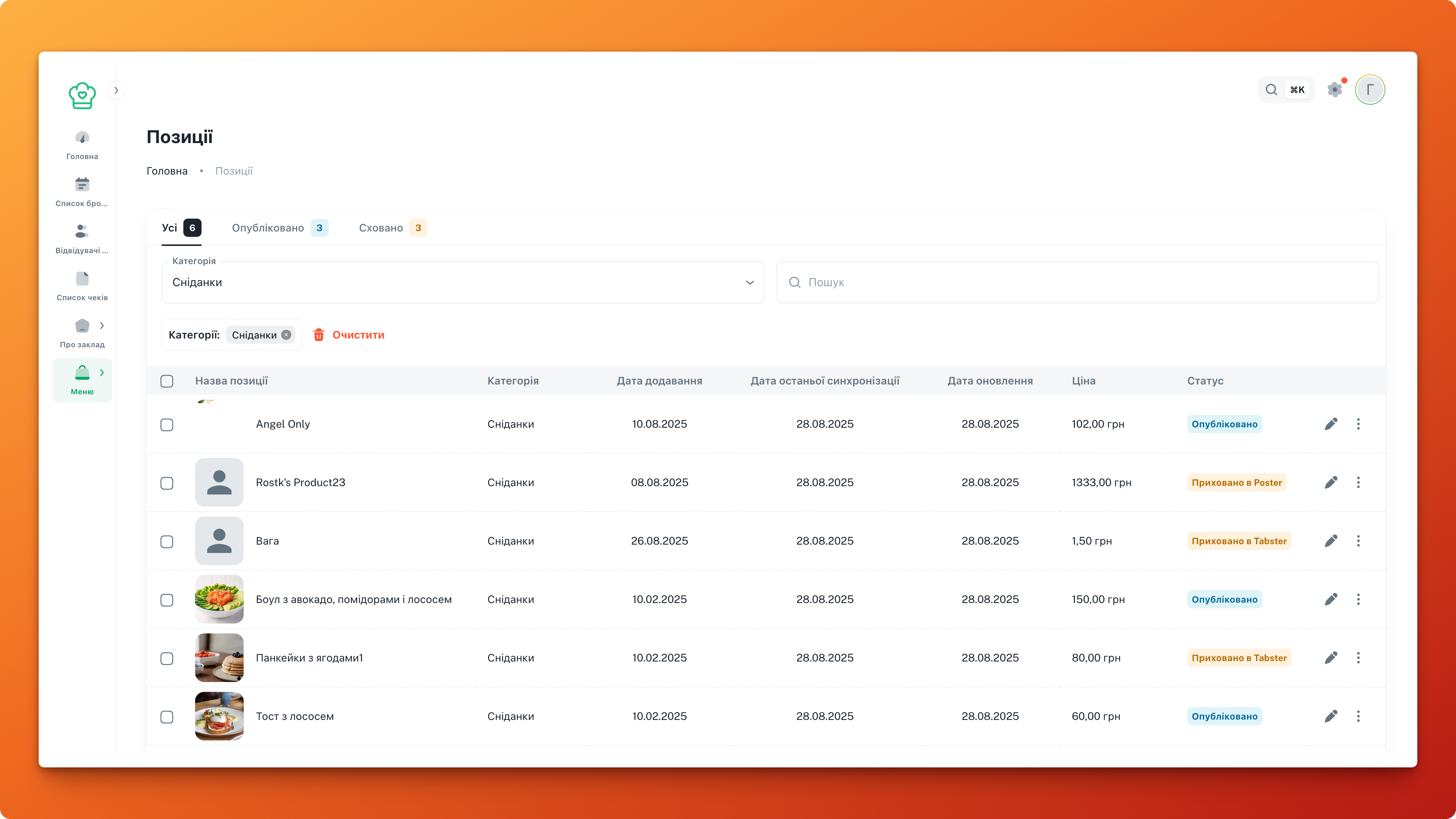Screen dimensions: 1456x819
Task: Expand the Меню sidebar chevron
Action: click(x=102, y=372)
